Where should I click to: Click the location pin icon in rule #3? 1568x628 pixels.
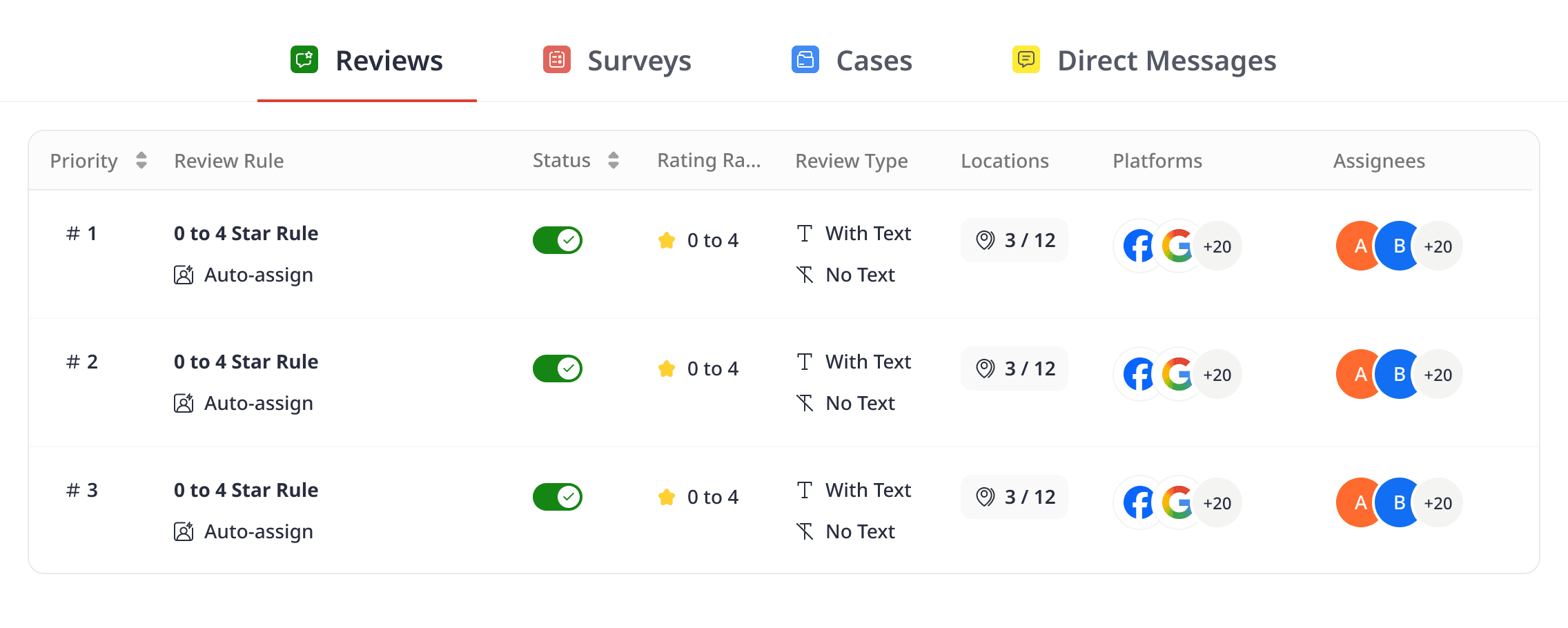point(985,497)
